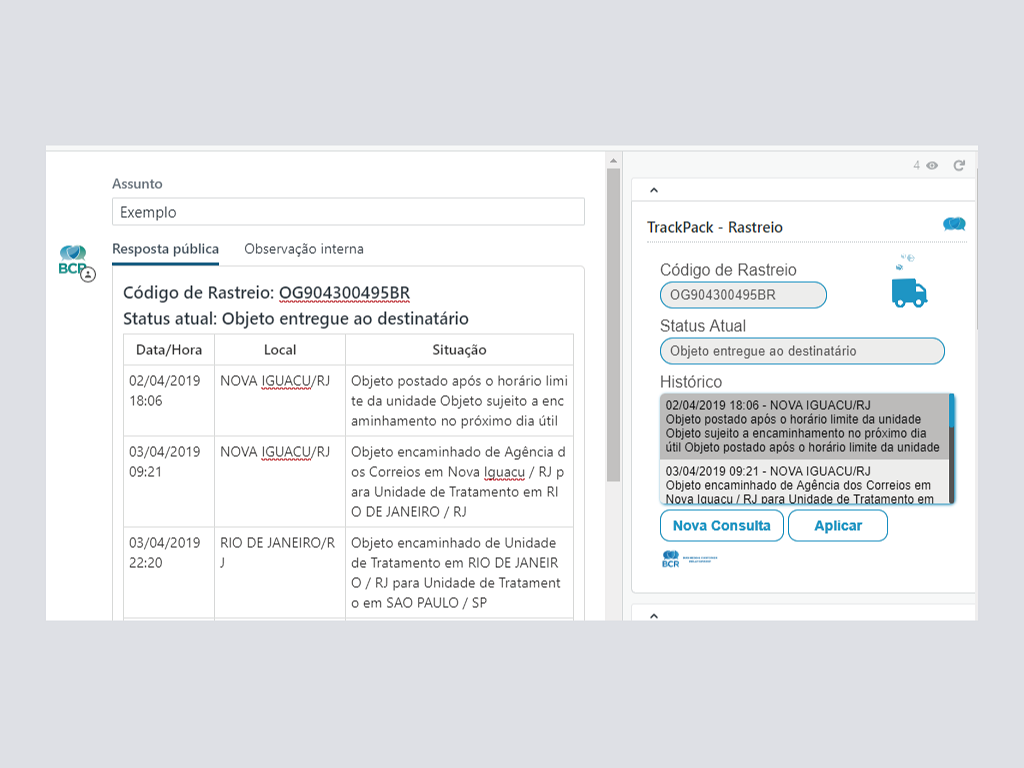
Task: Click the BCR logo below Nova Consulta
Action: point(688,559)
